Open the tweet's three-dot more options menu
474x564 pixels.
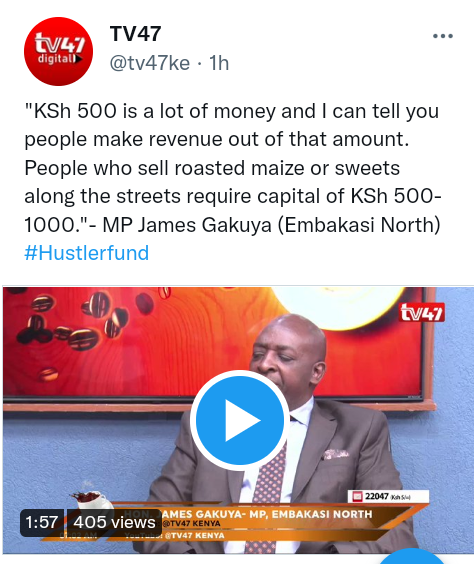443,36
